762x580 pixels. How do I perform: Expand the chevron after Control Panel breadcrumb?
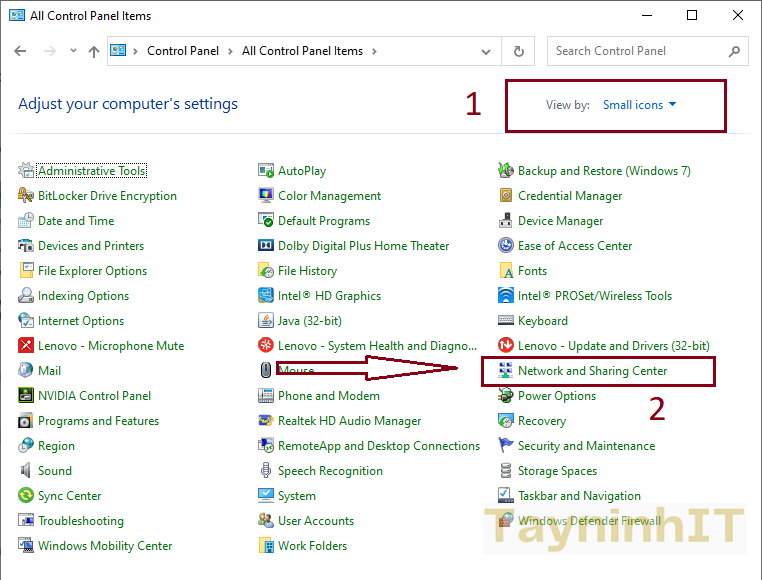click(x=229, y=51)
